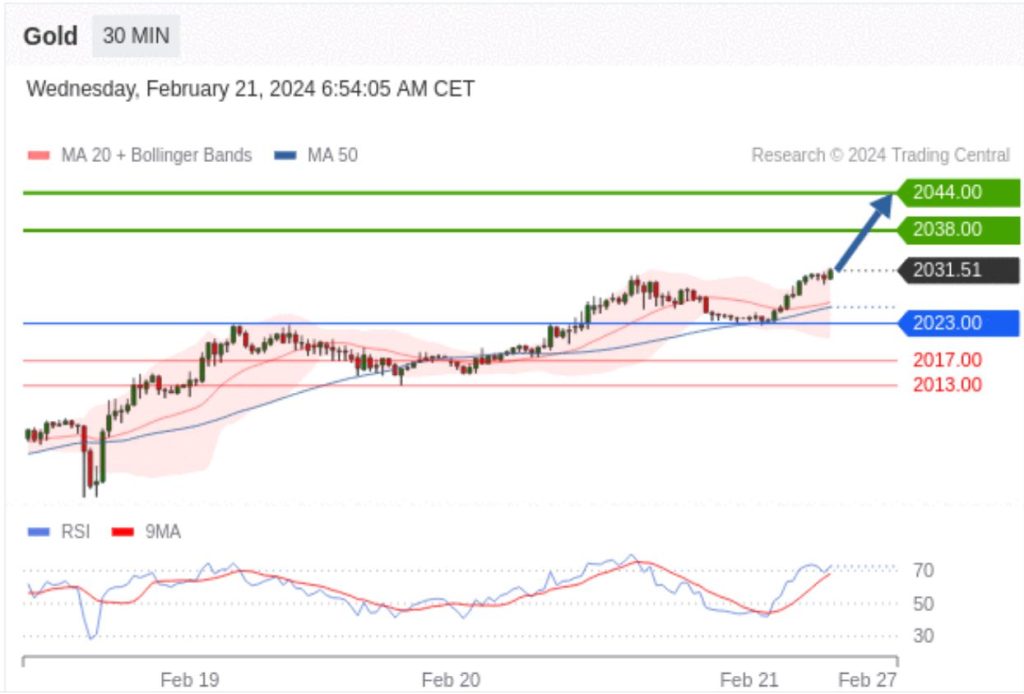Click the red 9MA legend swatch

tap(122, 532)
